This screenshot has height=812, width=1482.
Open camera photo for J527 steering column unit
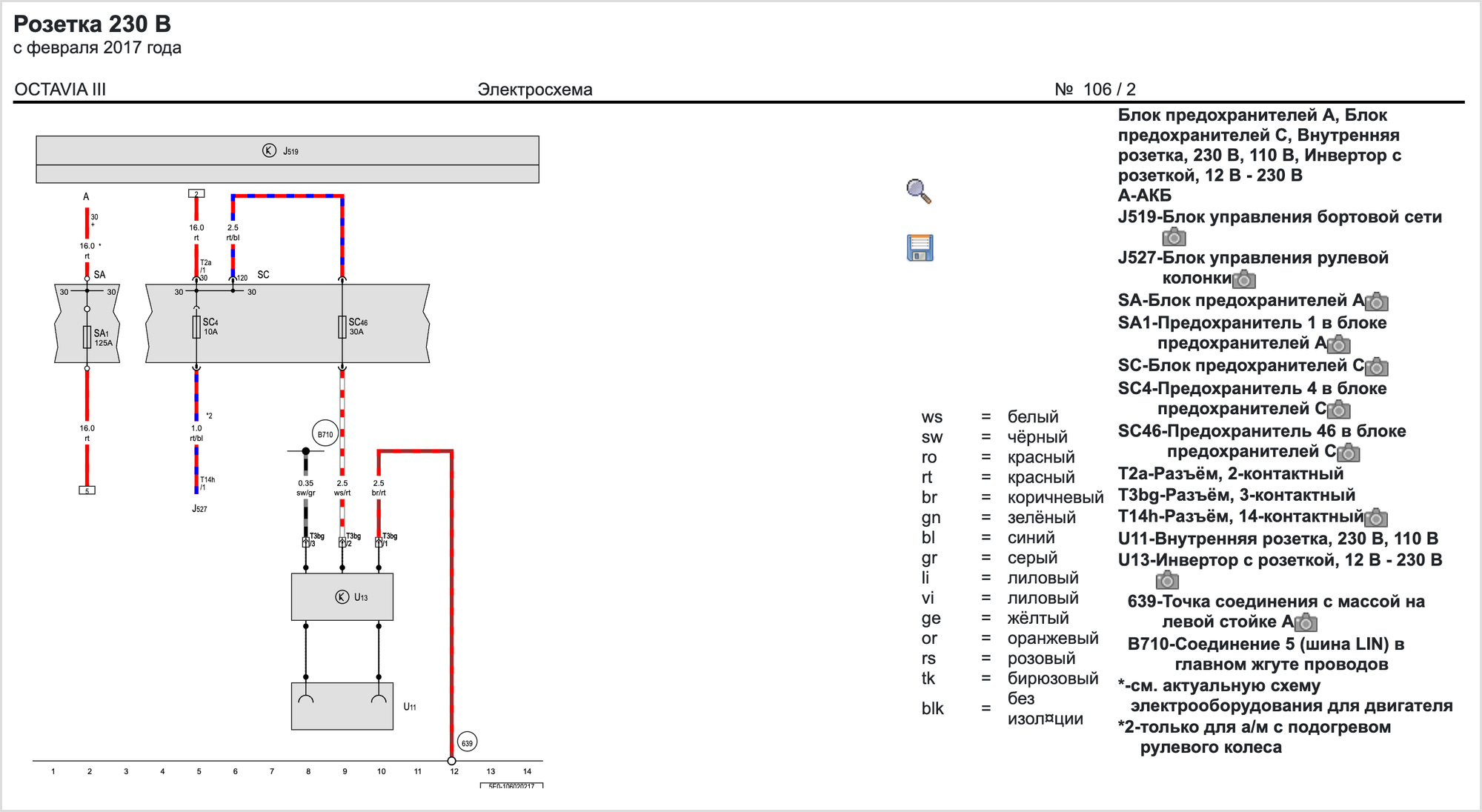point(1244,279)
